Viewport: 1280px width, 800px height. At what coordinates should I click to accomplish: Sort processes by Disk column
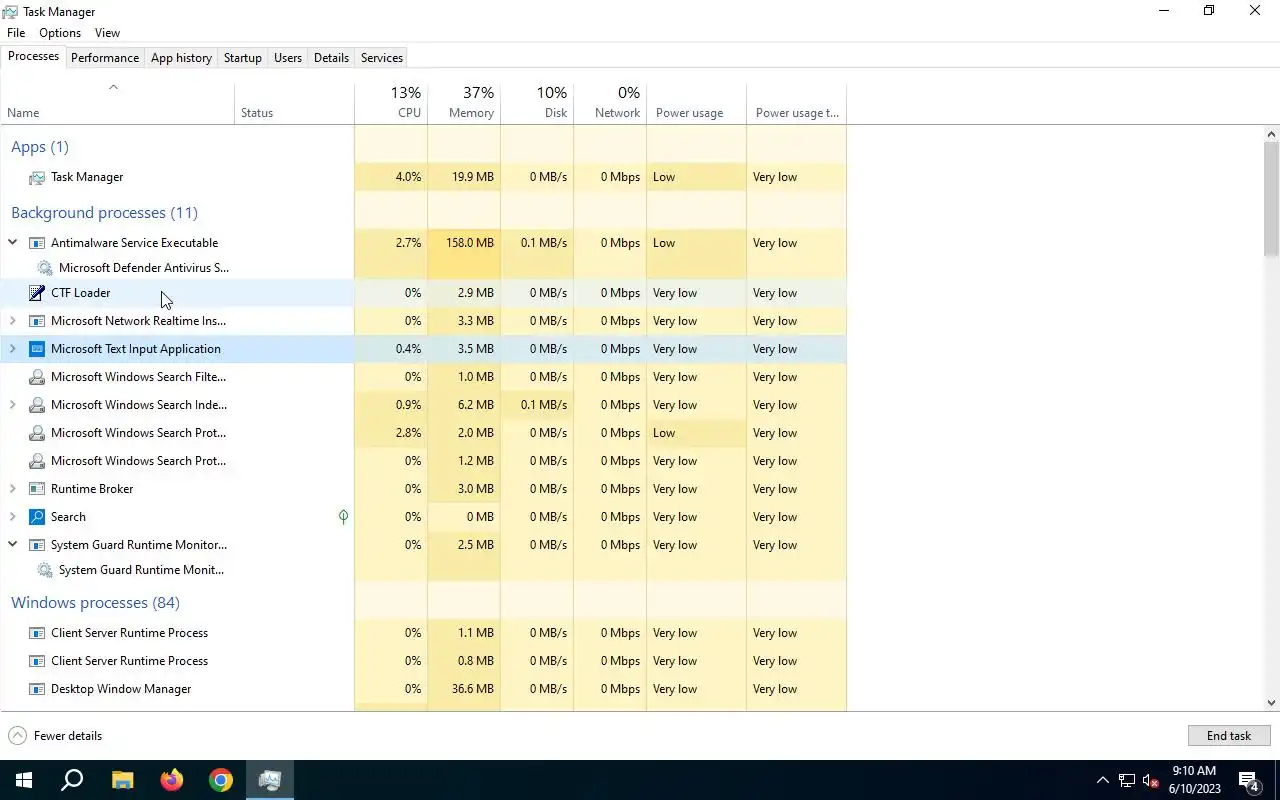[x=537, y=103]
